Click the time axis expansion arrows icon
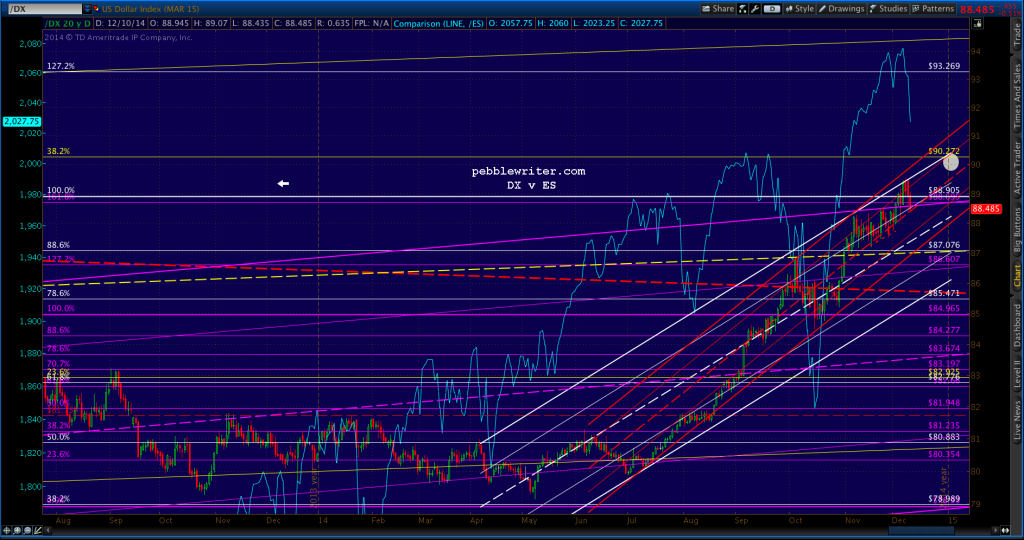Viewport: 1024px width, 540px height. coord(1005,530)
